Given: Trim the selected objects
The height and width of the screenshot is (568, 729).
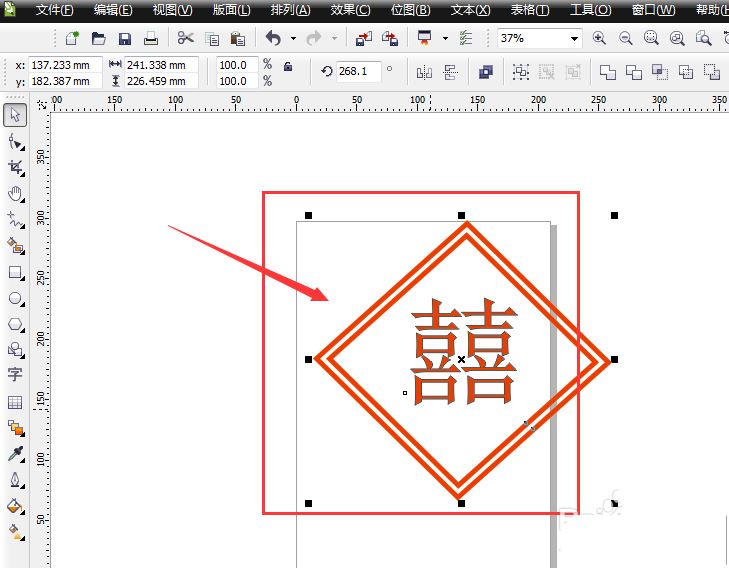Looking at the screenshot, I should (634, 72).
